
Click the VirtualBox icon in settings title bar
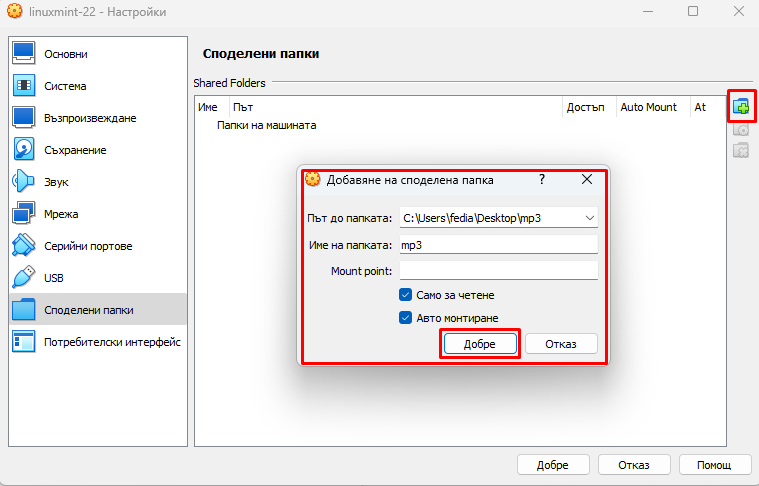(x=15, y=11)
